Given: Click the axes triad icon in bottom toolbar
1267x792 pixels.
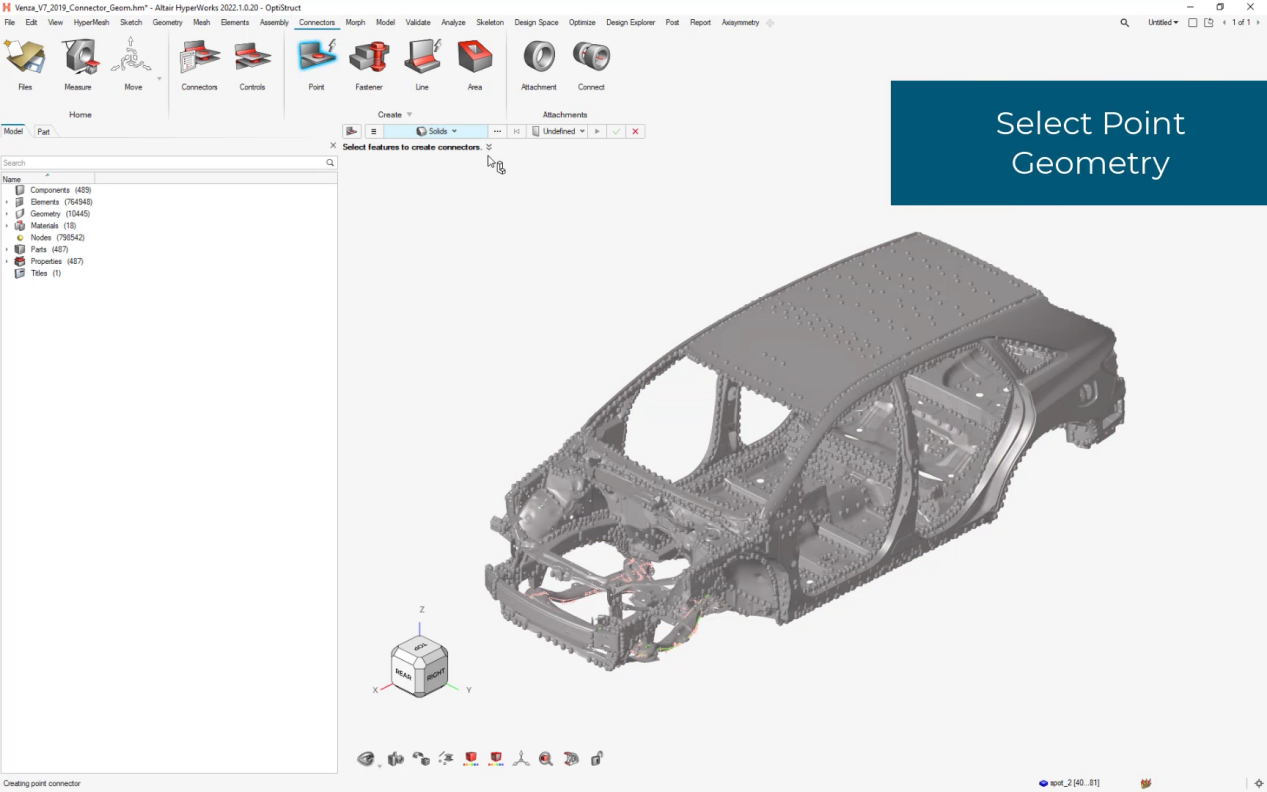Looking at the screenshot, I should [x=521, y=759].
